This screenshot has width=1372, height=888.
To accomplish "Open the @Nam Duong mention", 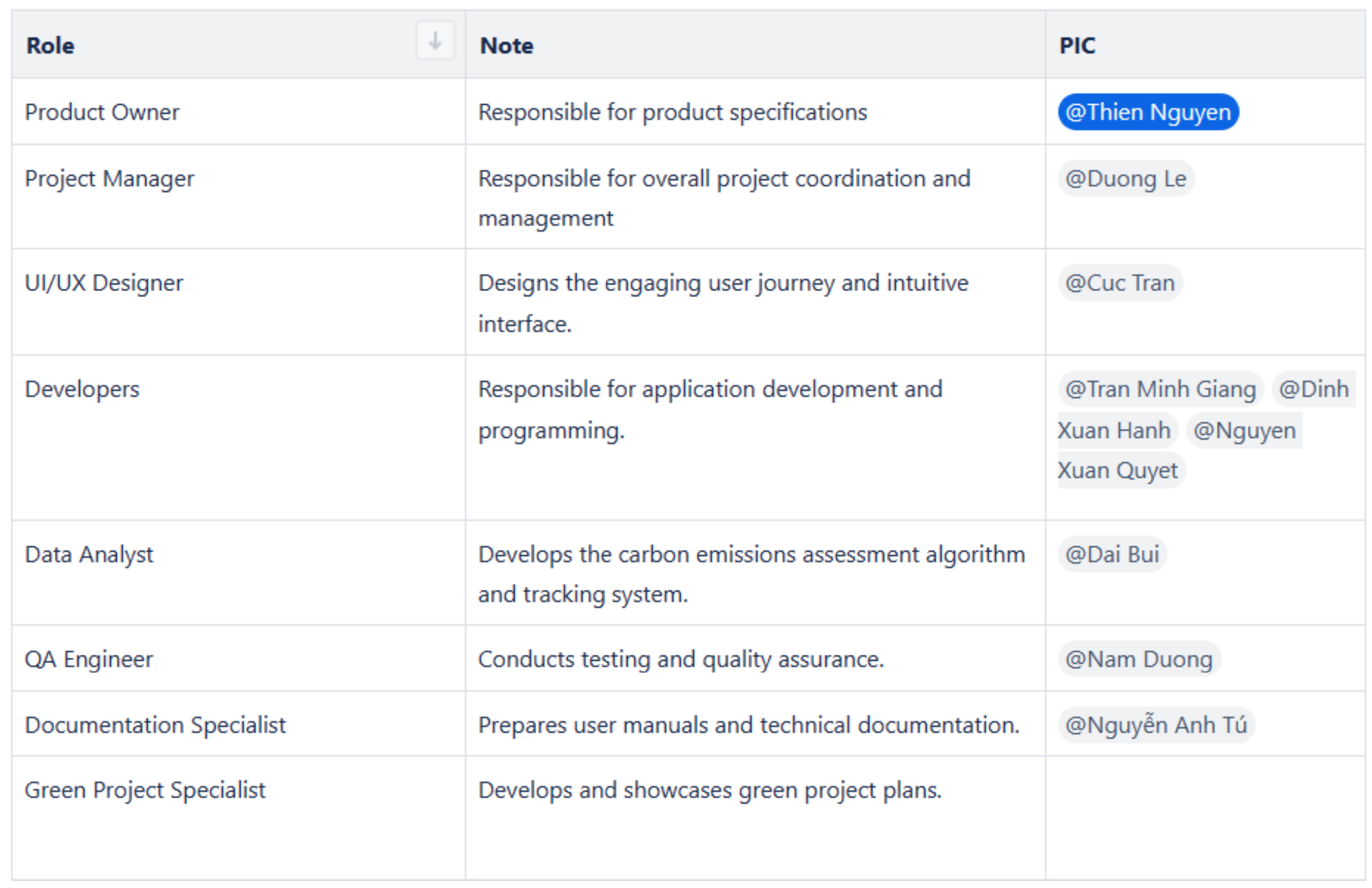I will (x=1139, y=659).
